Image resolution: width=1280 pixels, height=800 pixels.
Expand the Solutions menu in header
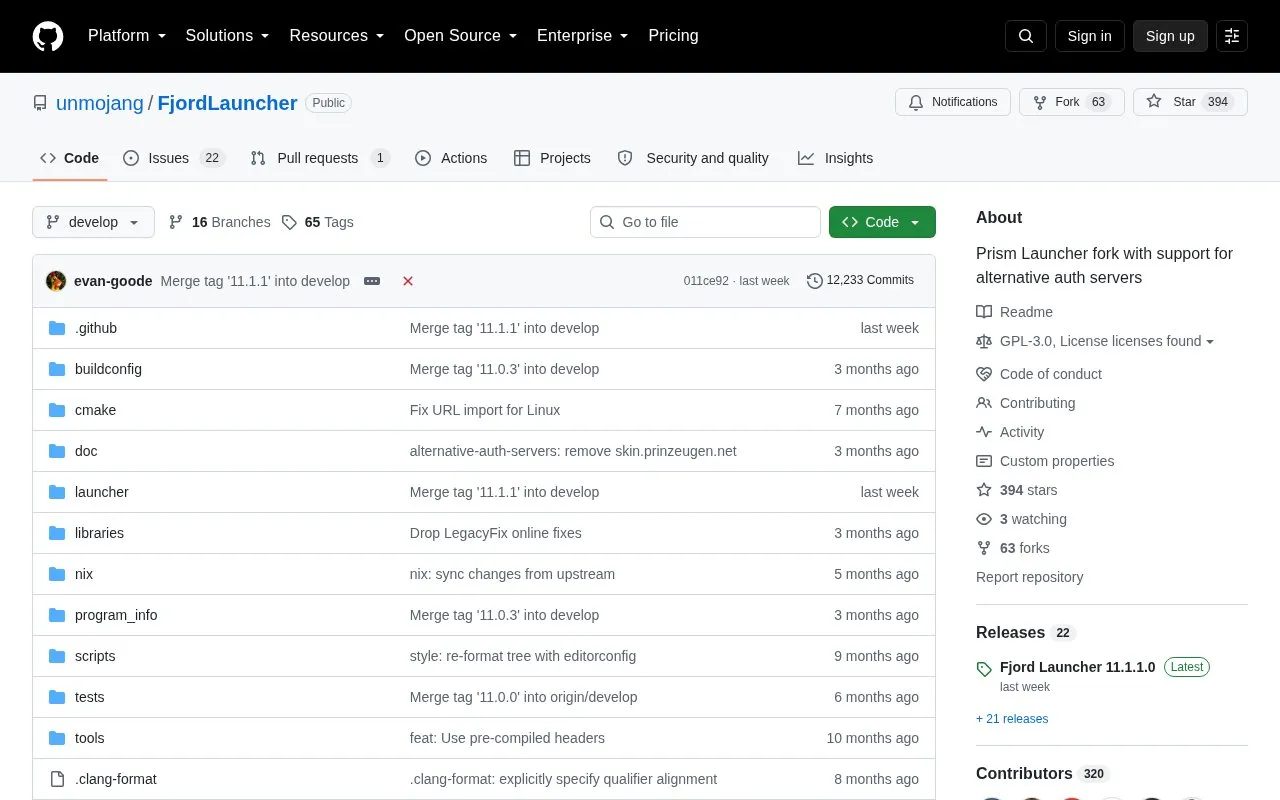tap(227, 36)
